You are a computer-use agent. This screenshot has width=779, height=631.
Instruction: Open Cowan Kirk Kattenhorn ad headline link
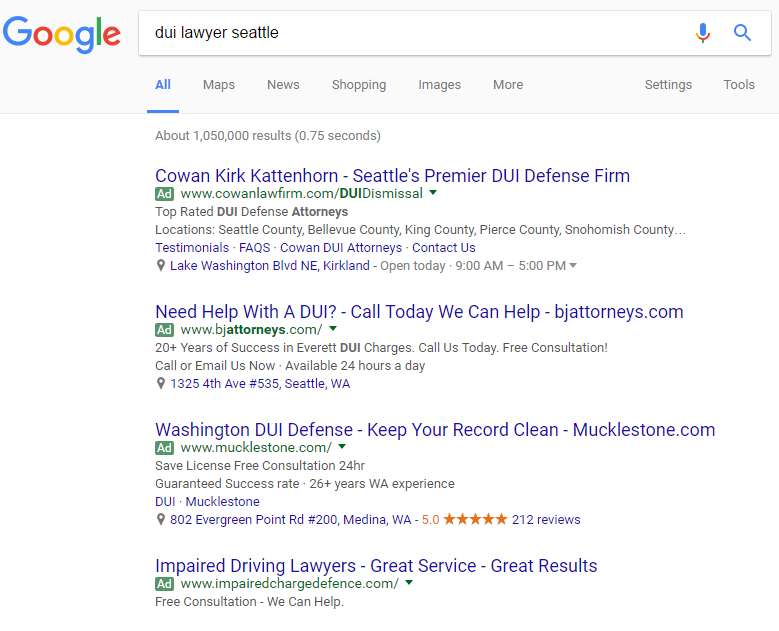(x=392, y=176)
